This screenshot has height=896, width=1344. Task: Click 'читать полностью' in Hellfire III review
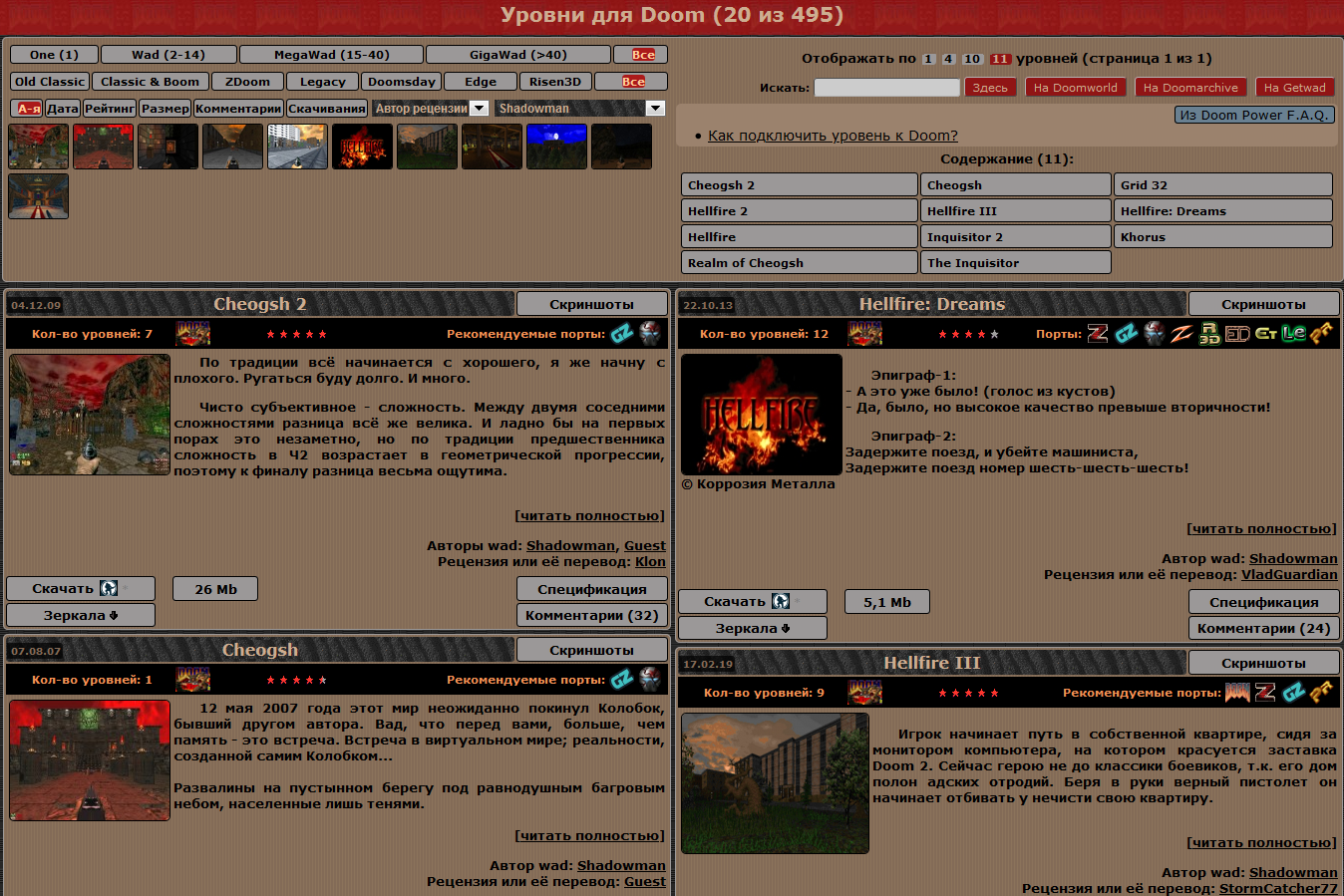[x=1262, y=842]
